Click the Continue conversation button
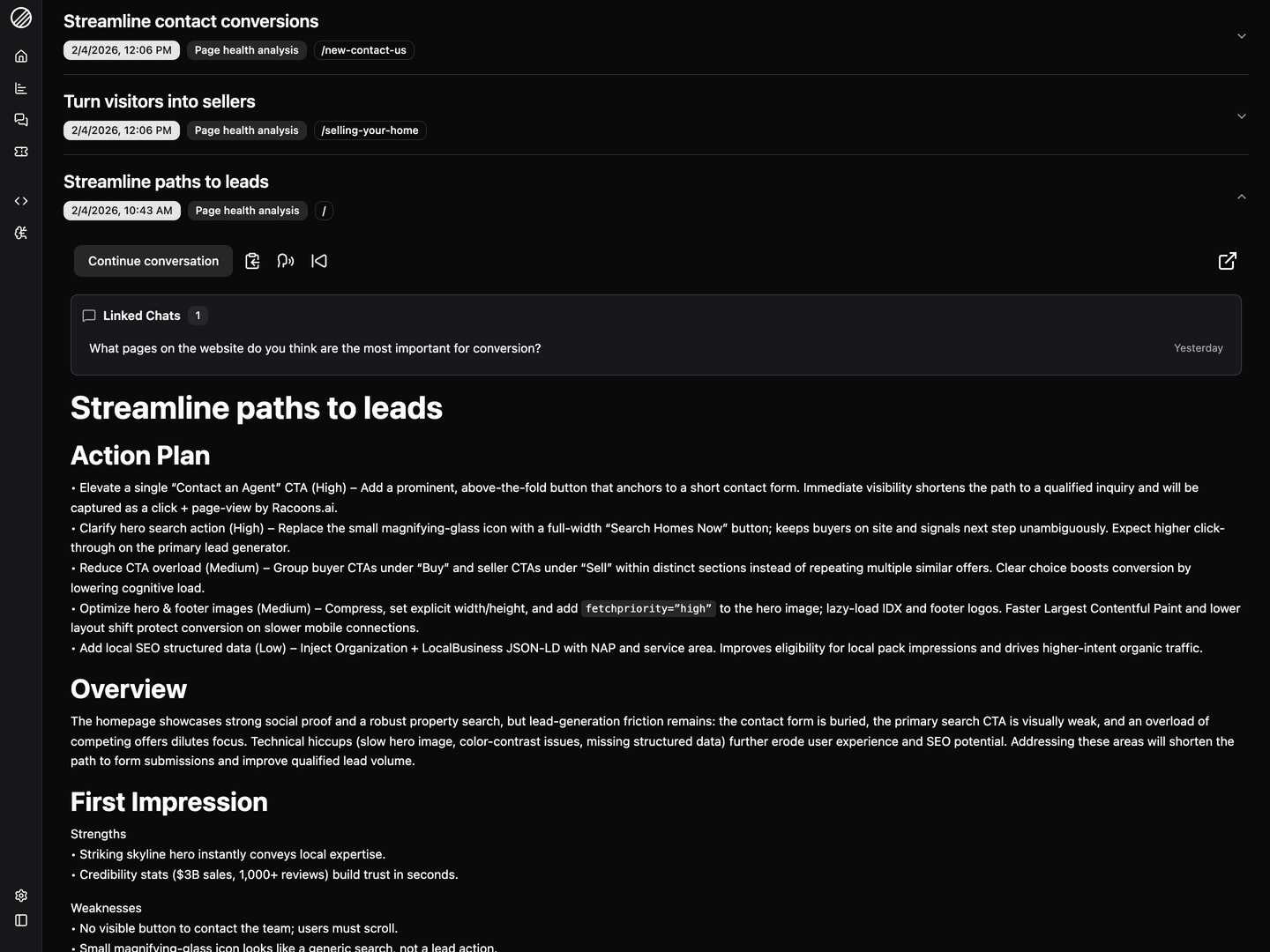The height and width of the screenshot is (952, 1270). pyautogui.click(x=153, y=261)
